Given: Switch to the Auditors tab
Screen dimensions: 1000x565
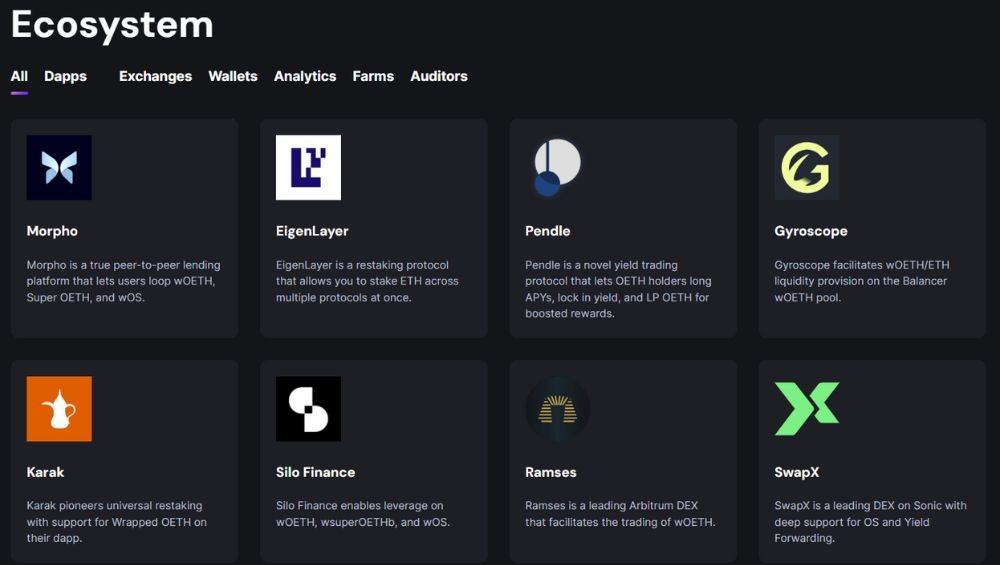Looking at the screenshot, I should pyautogui.click(x=438, y=76).
